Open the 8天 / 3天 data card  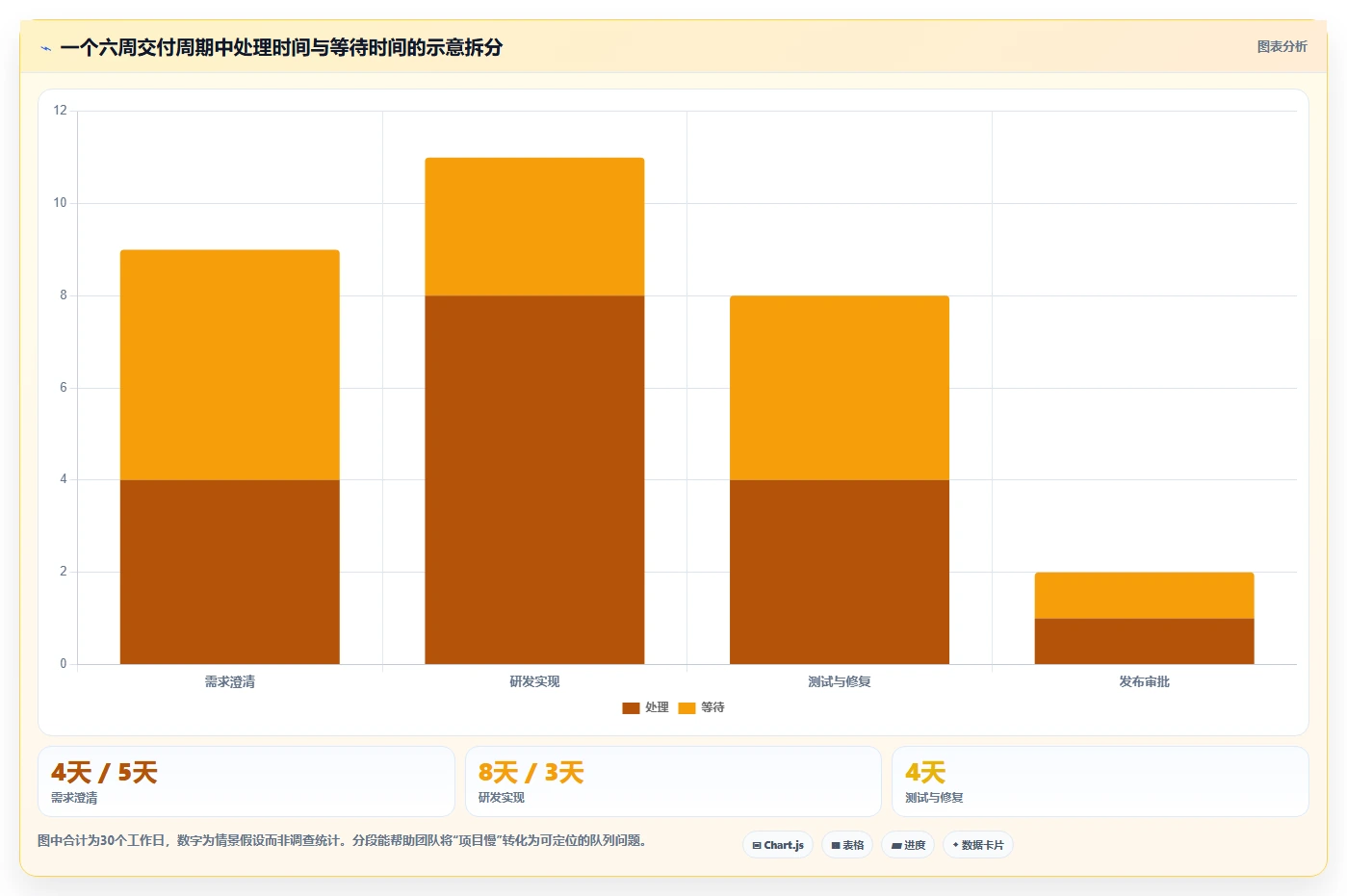coord(673,781)
